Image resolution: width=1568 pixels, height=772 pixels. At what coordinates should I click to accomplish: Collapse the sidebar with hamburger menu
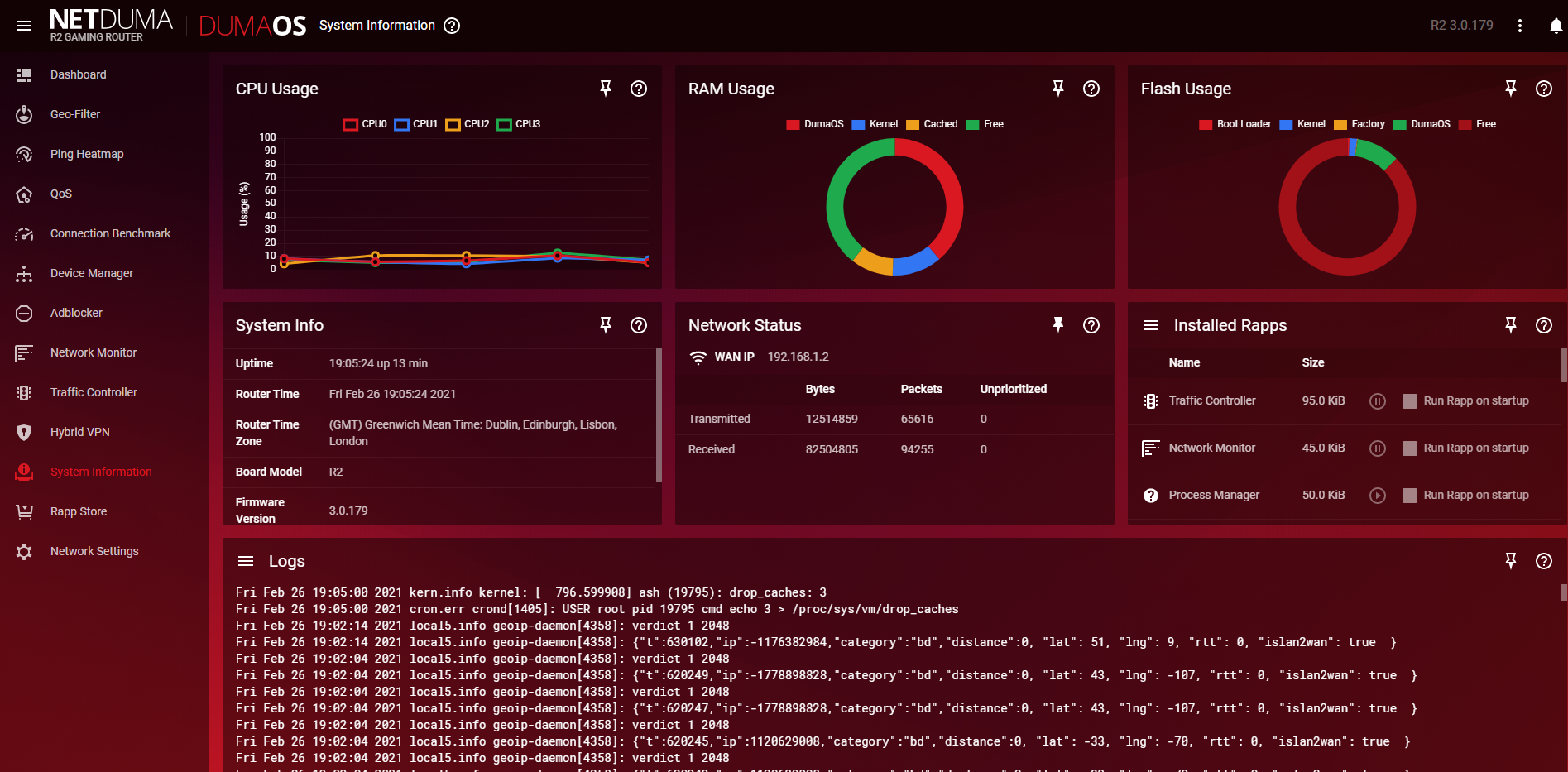pyautogui.click(x=24, y=26)
